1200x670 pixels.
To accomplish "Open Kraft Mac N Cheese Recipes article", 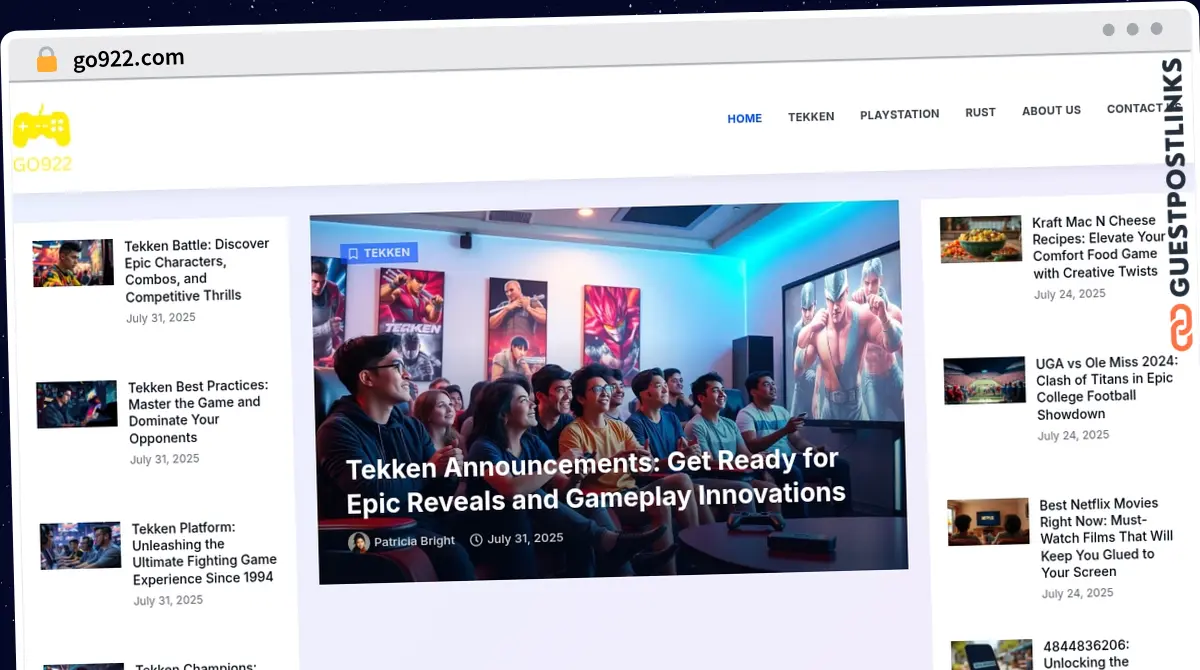I will (x=1098, y=246).
